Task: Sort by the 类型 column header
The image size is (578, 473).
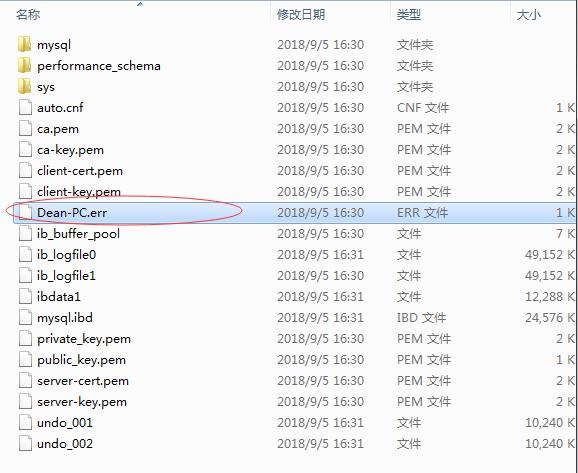Action: click(x=409, y=15)
